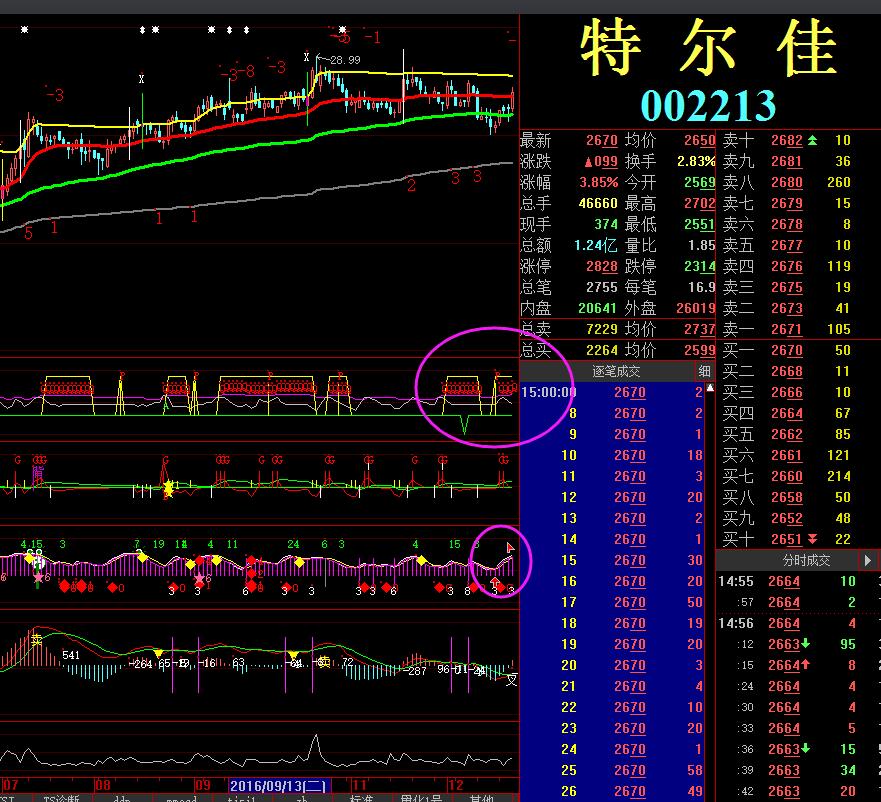
Task: Click yellow diamond below the number 24
Action: point(299,562)
